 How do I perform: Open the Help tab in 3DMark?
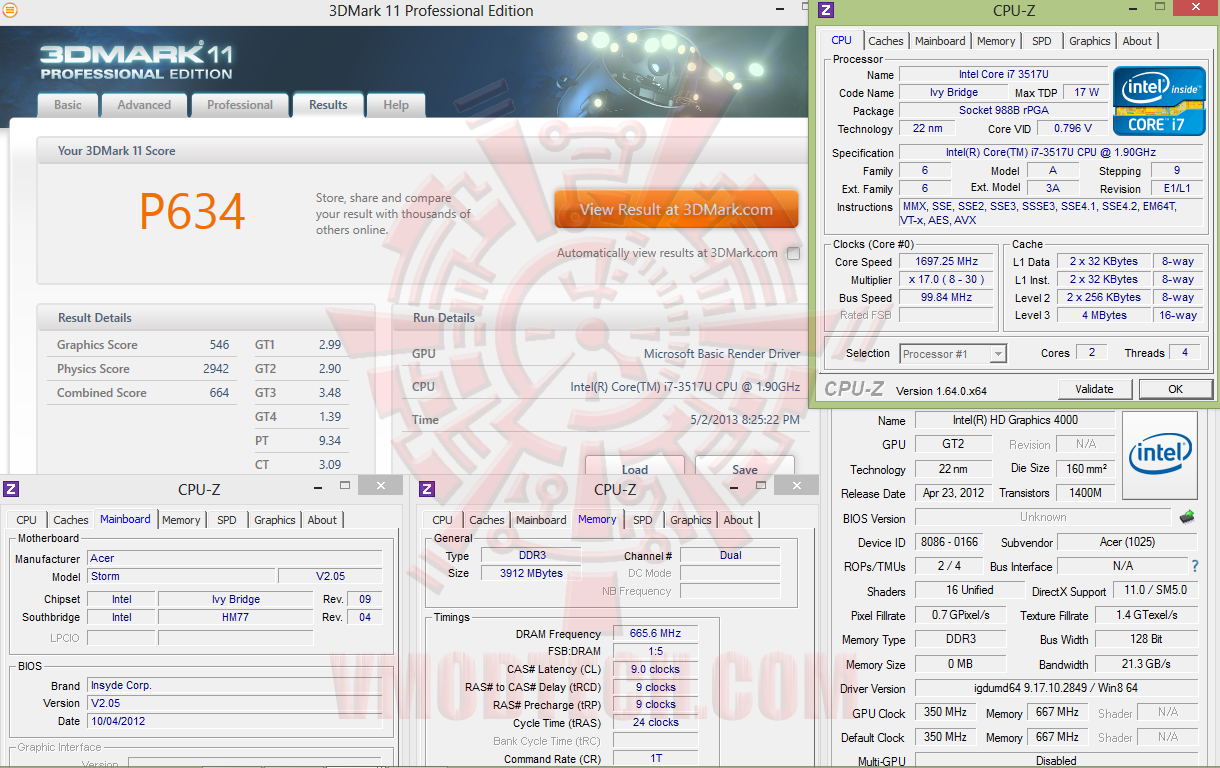coord(396,105)
